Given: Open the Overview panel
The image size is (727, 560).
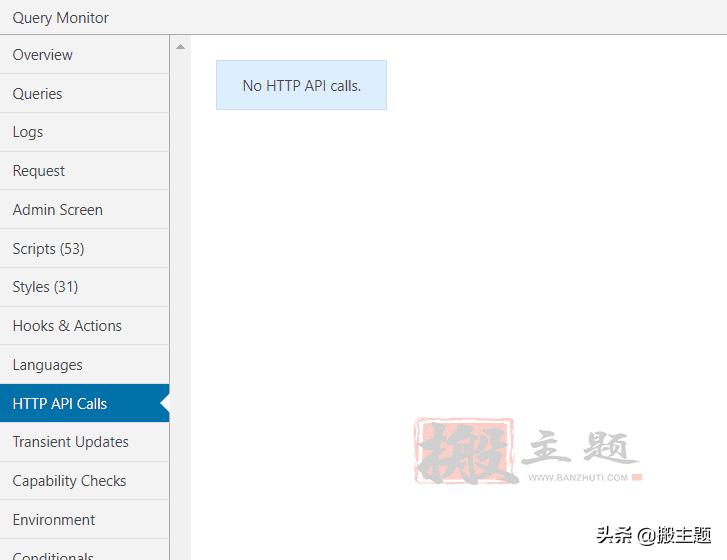Looking at the screenshot, I should [x=43, y=55].
